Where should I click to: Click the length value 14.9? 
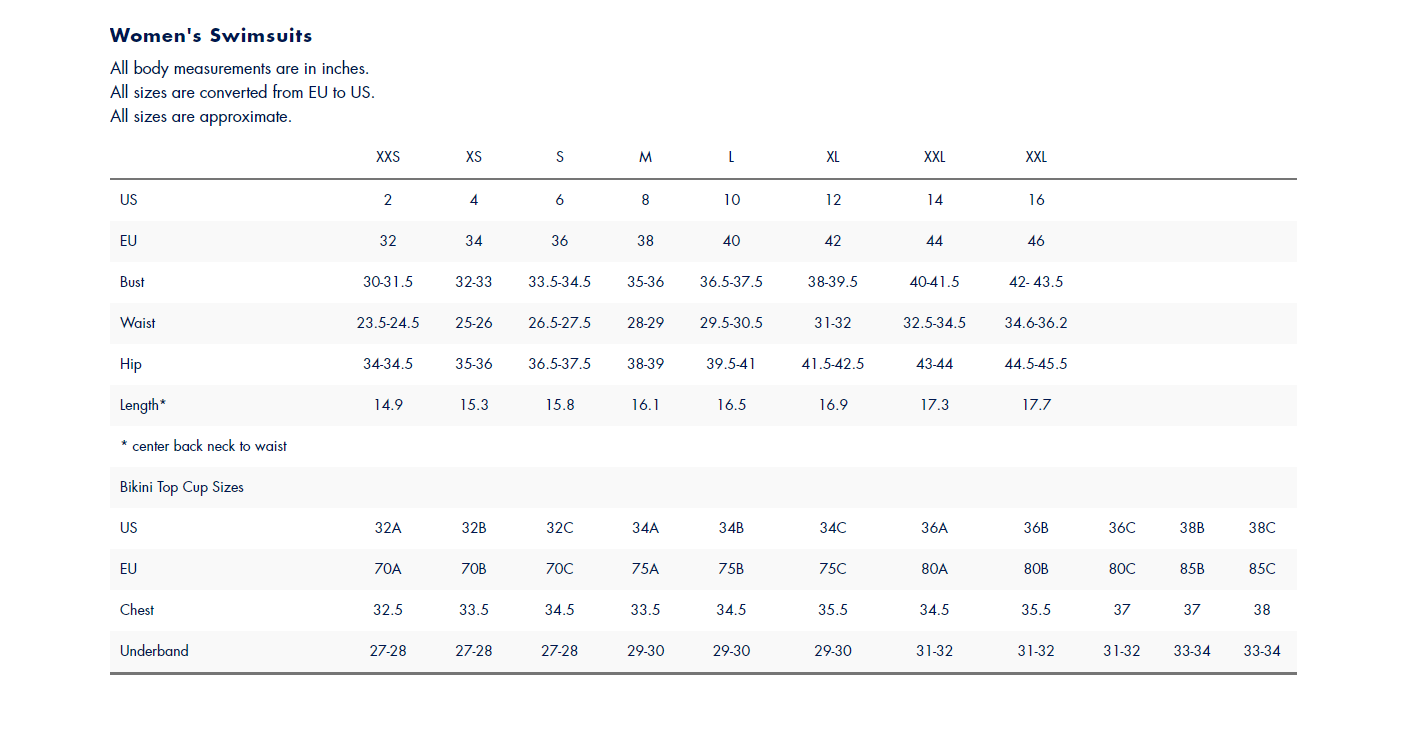click(388, 405)
